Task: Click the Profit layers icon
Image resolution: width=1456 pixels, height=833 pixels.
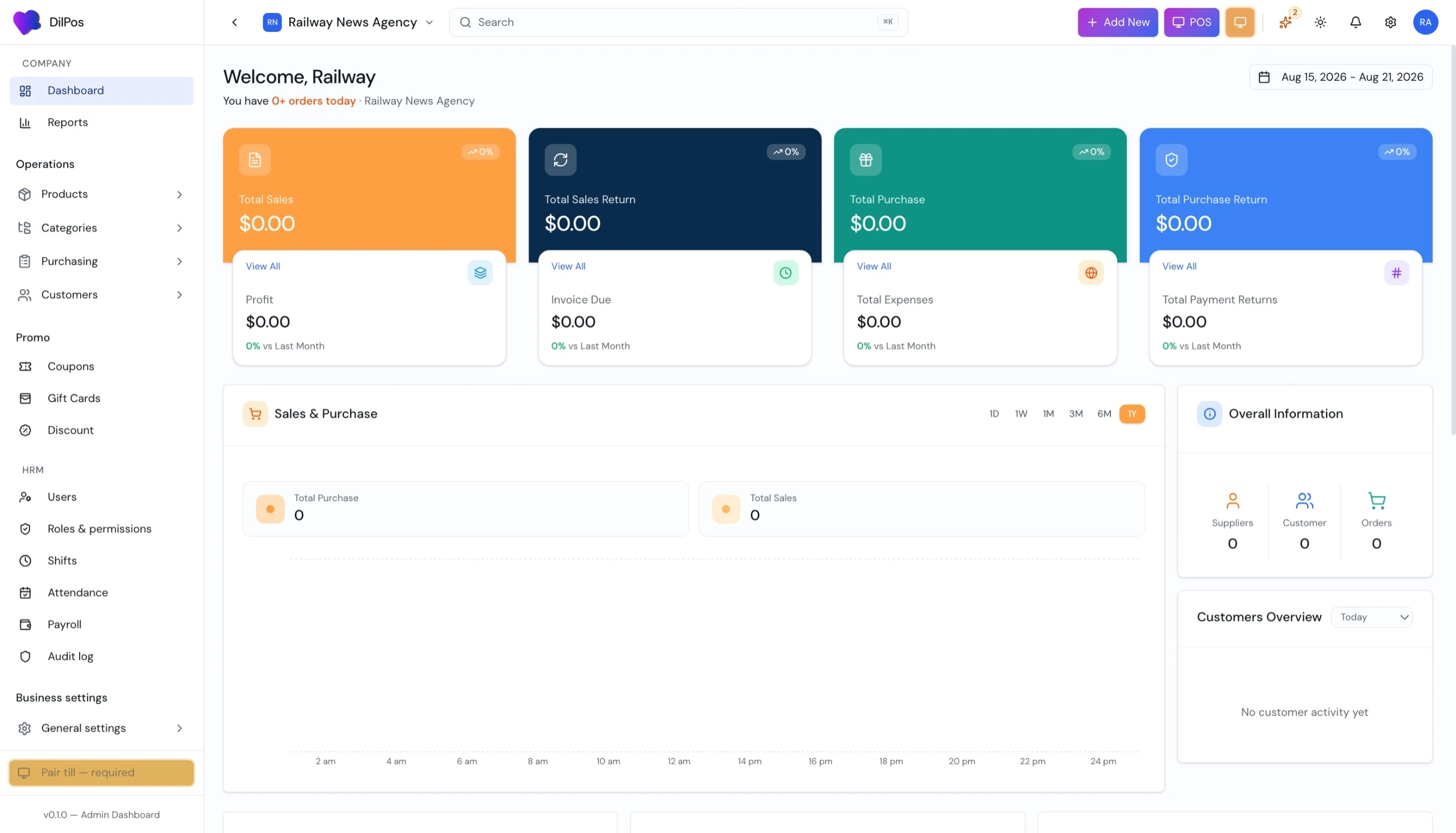Action: 480,273
